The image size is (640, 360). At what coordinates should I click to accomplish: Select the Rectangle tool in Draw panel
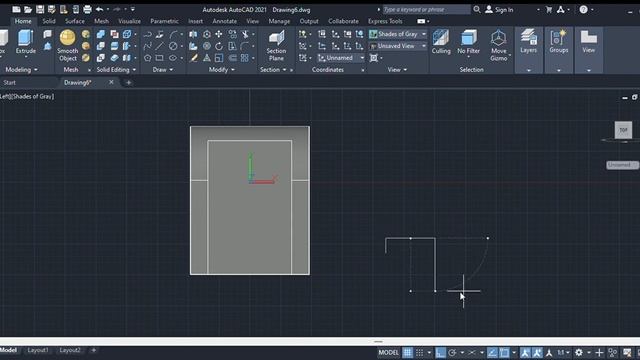pos(160,58)
